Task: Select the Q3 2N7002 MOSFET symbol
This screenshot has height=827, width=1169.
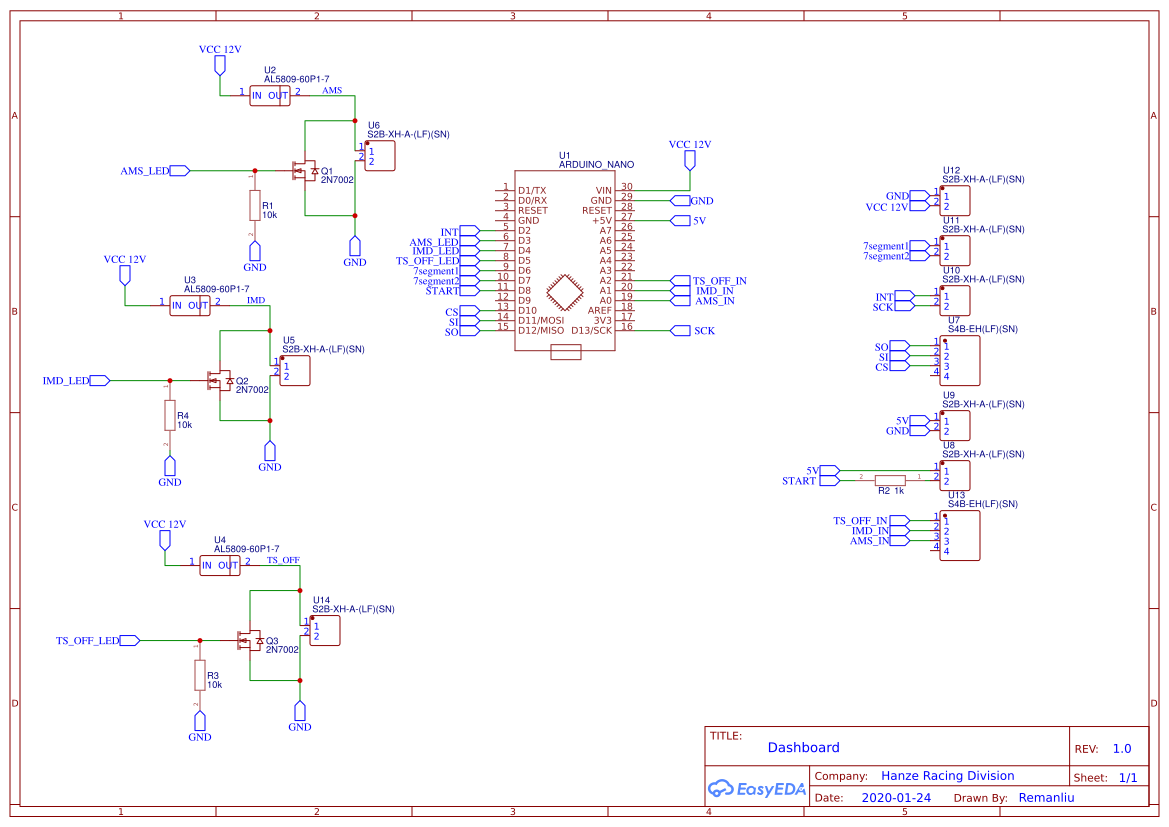Action: [250, 640]
